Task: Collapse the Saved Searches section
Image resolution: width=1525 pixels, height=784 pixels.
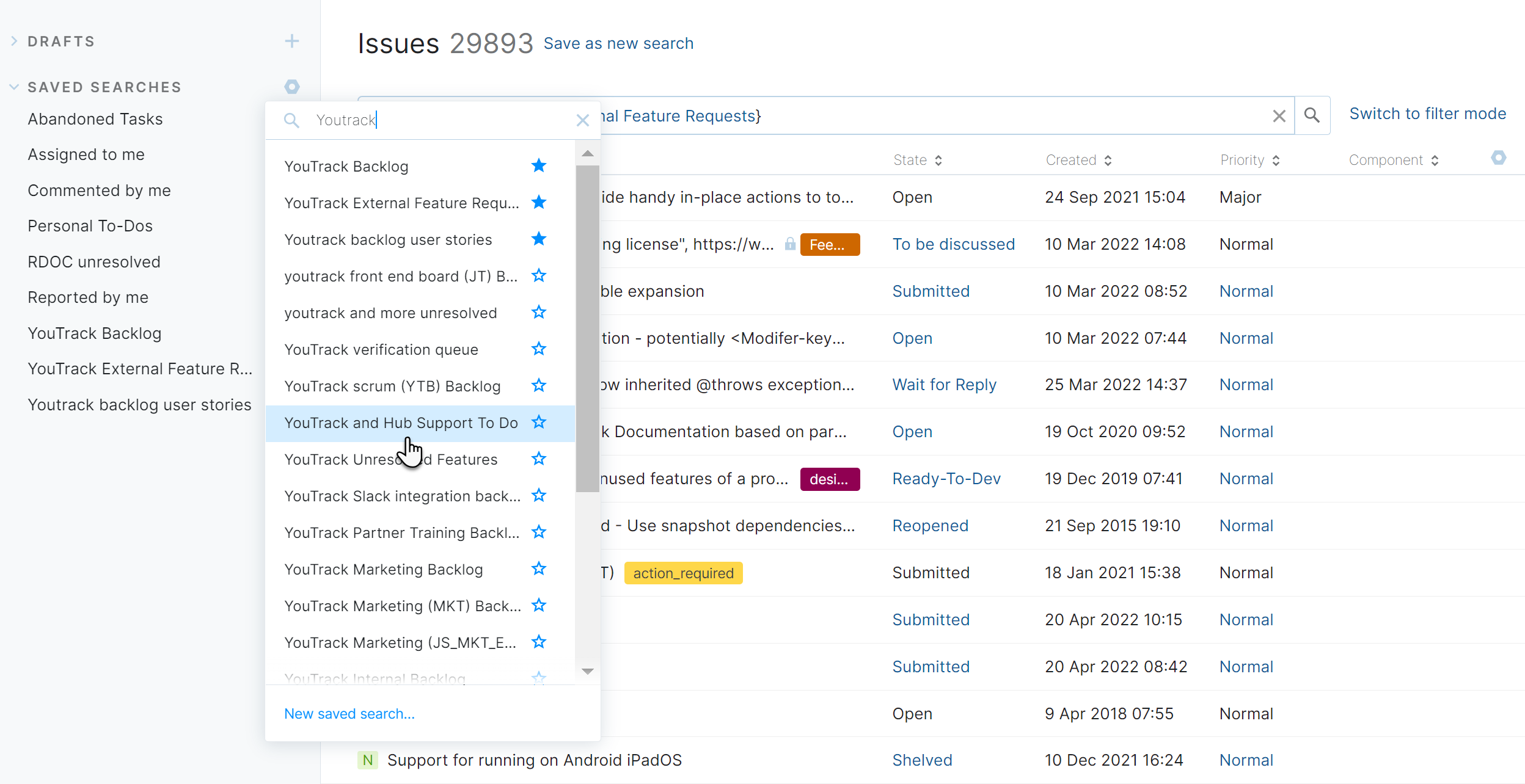Action: click(13, 87)
